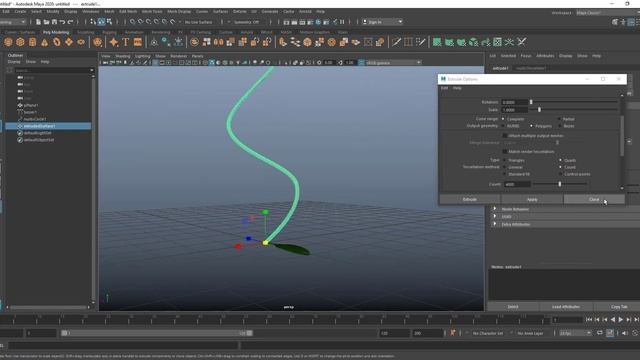Open the Sign In dropdown
Screen dimensions: 640x360
[382, 22]
